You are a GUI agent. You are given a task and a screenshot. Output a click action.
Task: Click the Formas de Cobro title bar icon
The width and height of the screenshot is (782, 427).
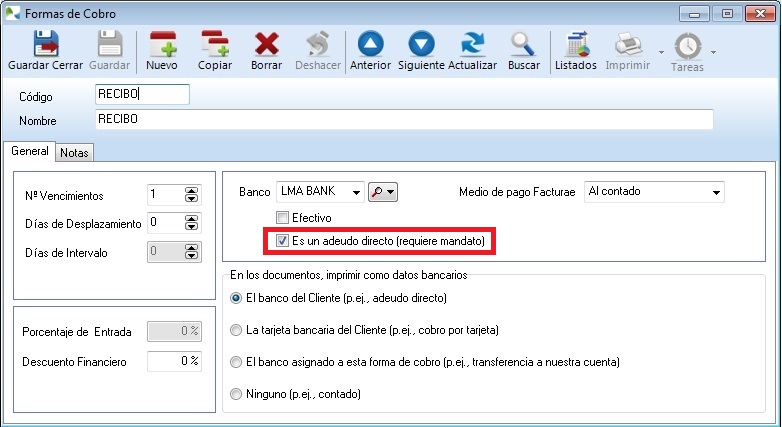click(12, 12)
